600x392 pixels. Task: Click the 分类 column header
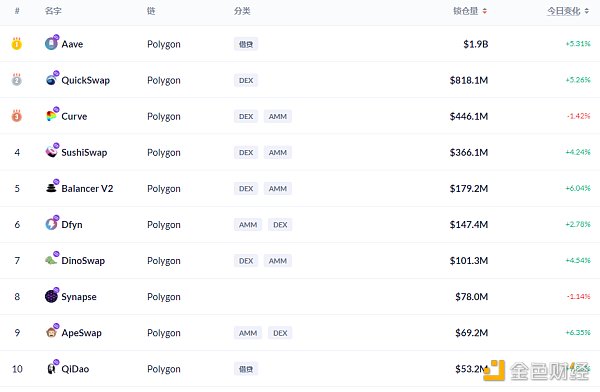point(242,11)
